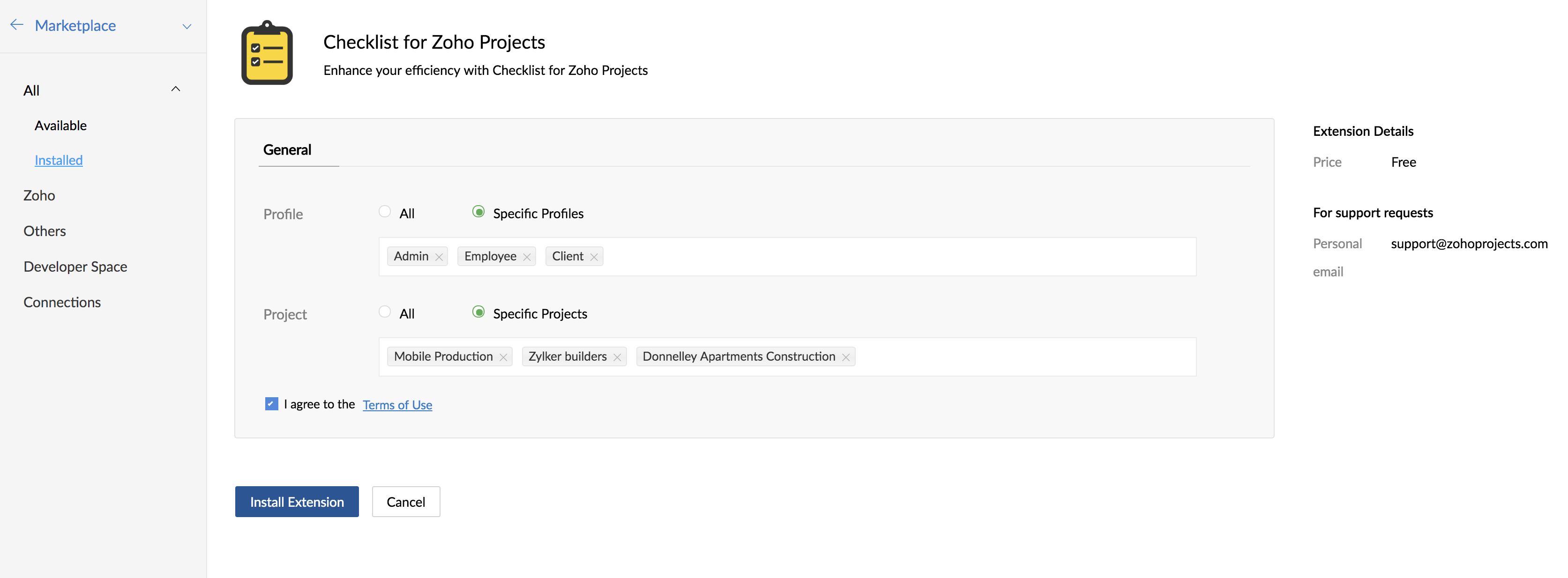
Task: Select Specific Projects radio button
Action: 479,312
